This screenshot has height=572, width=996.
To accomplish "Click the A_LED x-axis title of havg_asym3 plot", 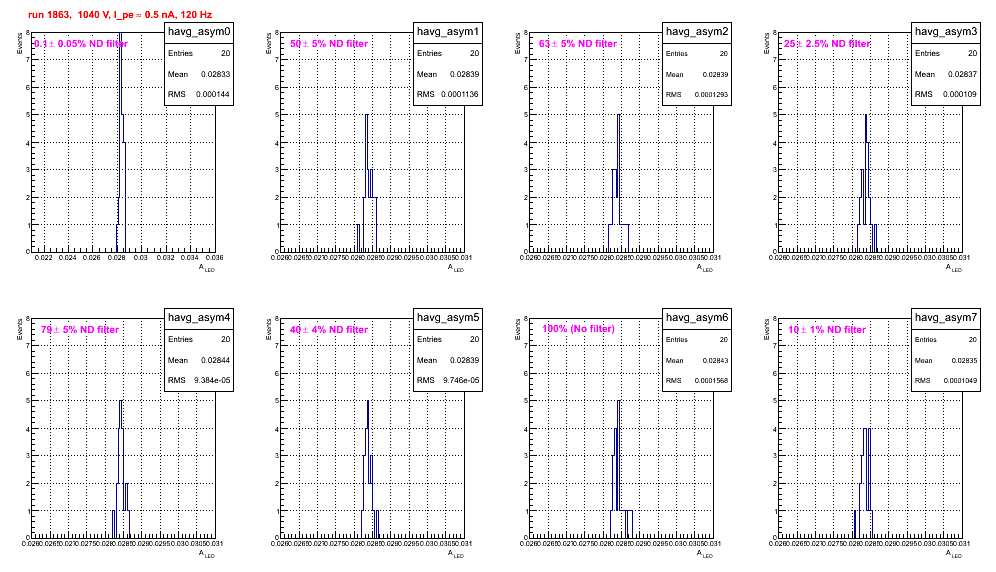I will [954, 268].
